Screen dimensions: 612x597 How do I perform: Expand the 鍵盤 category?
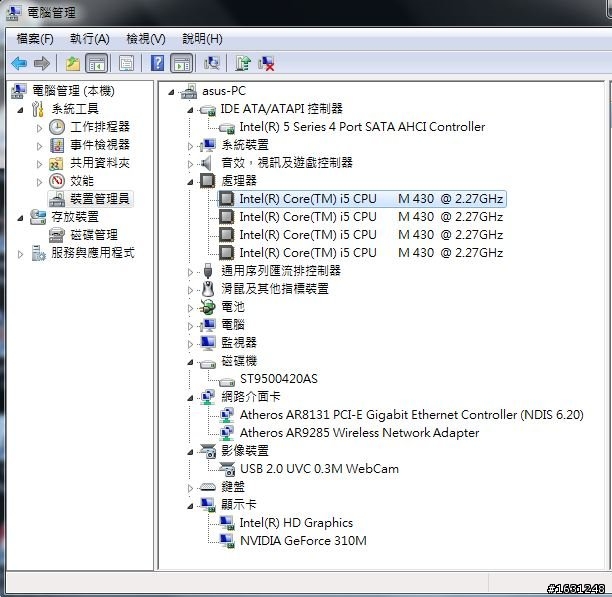(190, 488)
